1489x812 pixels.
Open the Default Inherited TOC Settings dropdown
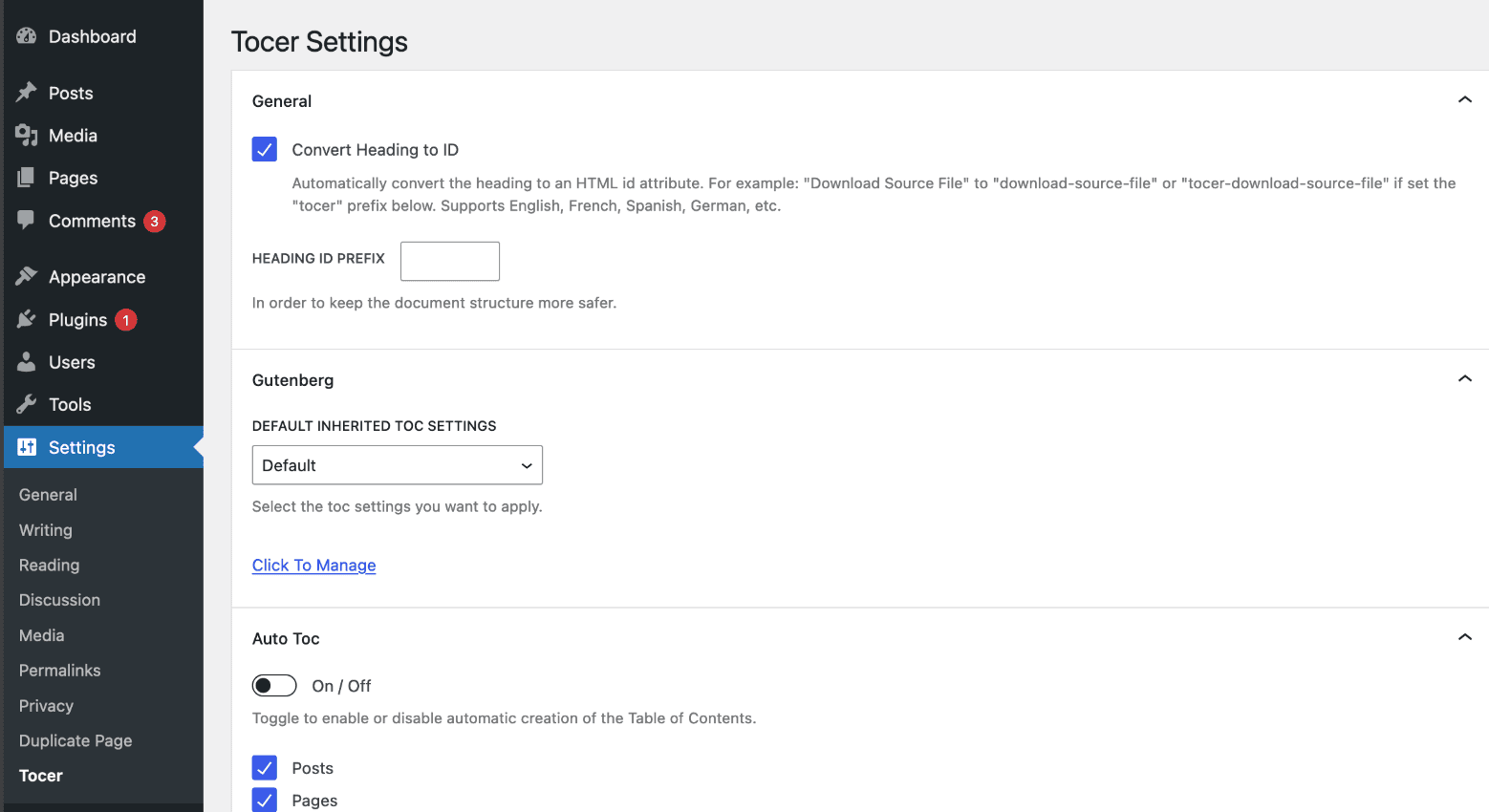pos(397,465)
